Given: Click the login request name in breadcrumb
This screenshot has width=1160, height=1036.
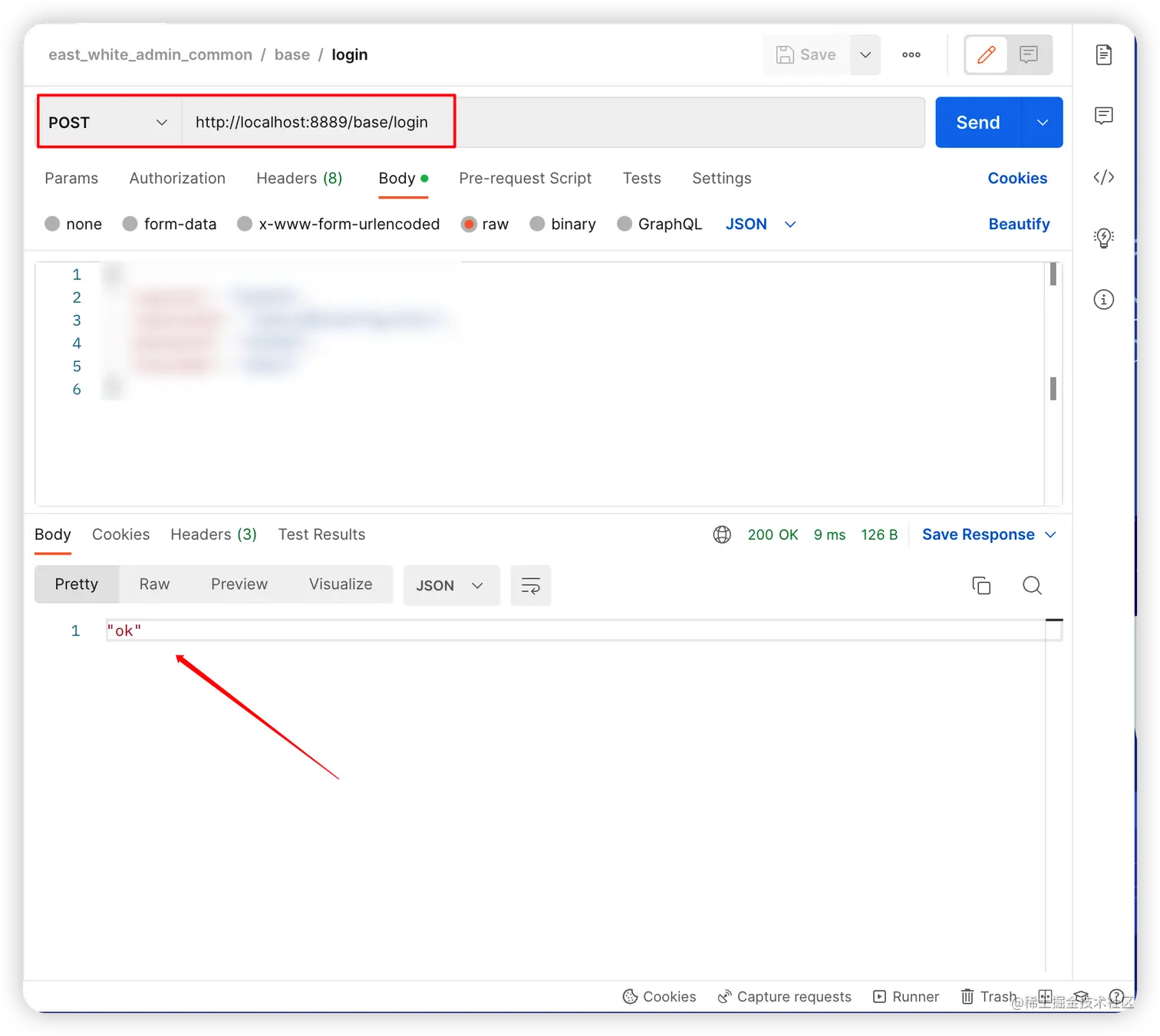Looking at the screenshot, I should pyautogui.click(x=350, y=54).
